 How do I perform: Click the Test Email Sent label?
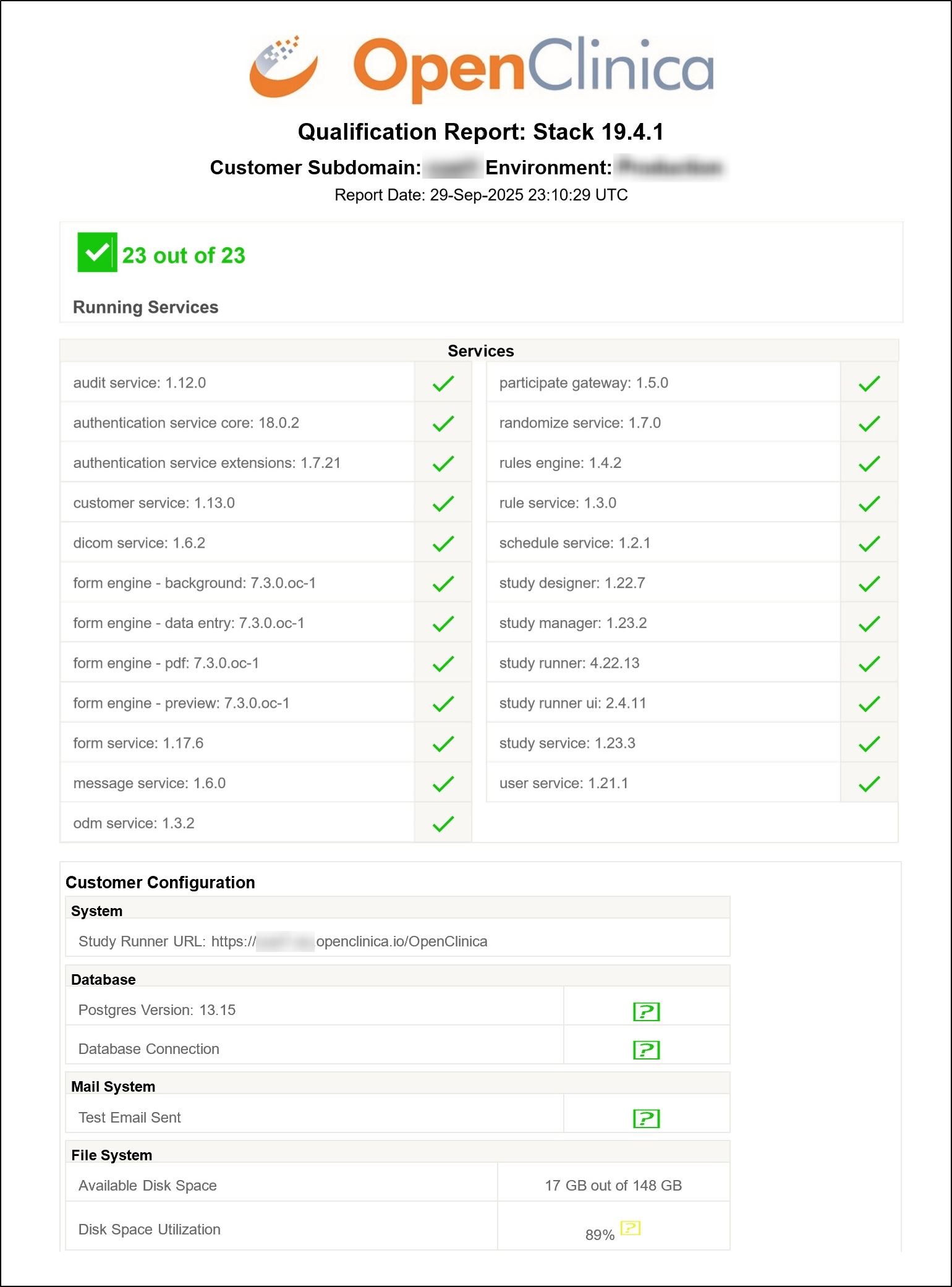(x=130, y=1118)
